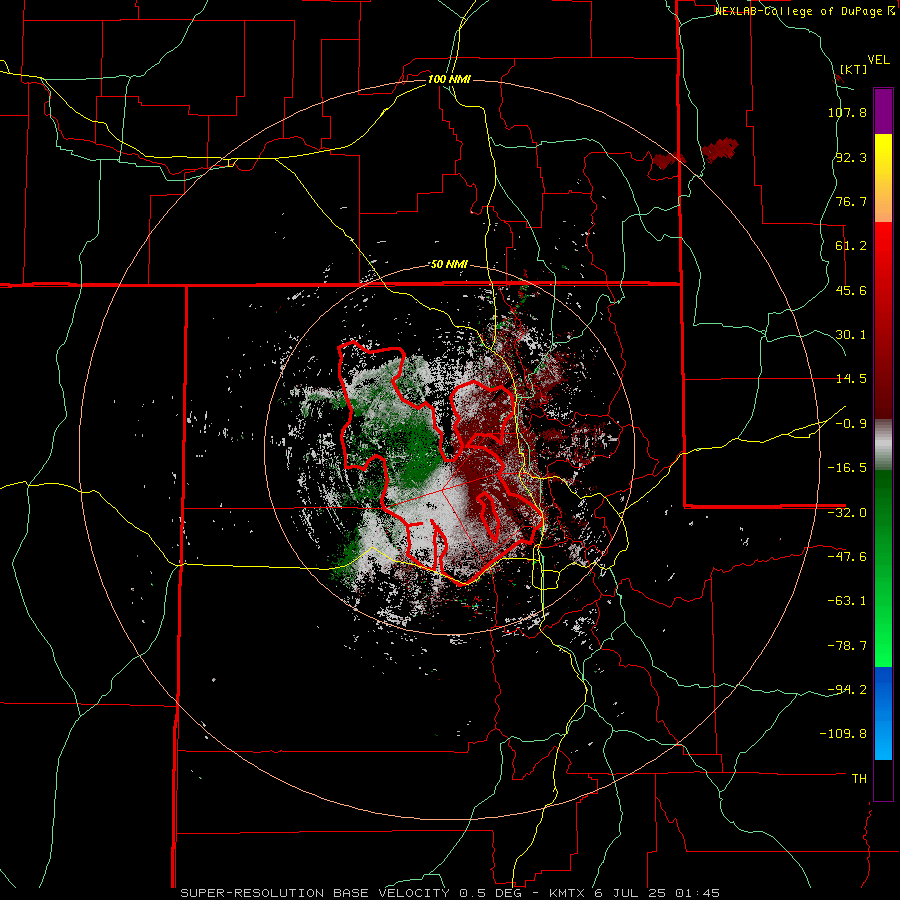Image resolution: width=900 pixels, height=900 pixels.
Task: Pick the blue segment of the color bar
Action: pyautogui.click(x=883, y=713)
